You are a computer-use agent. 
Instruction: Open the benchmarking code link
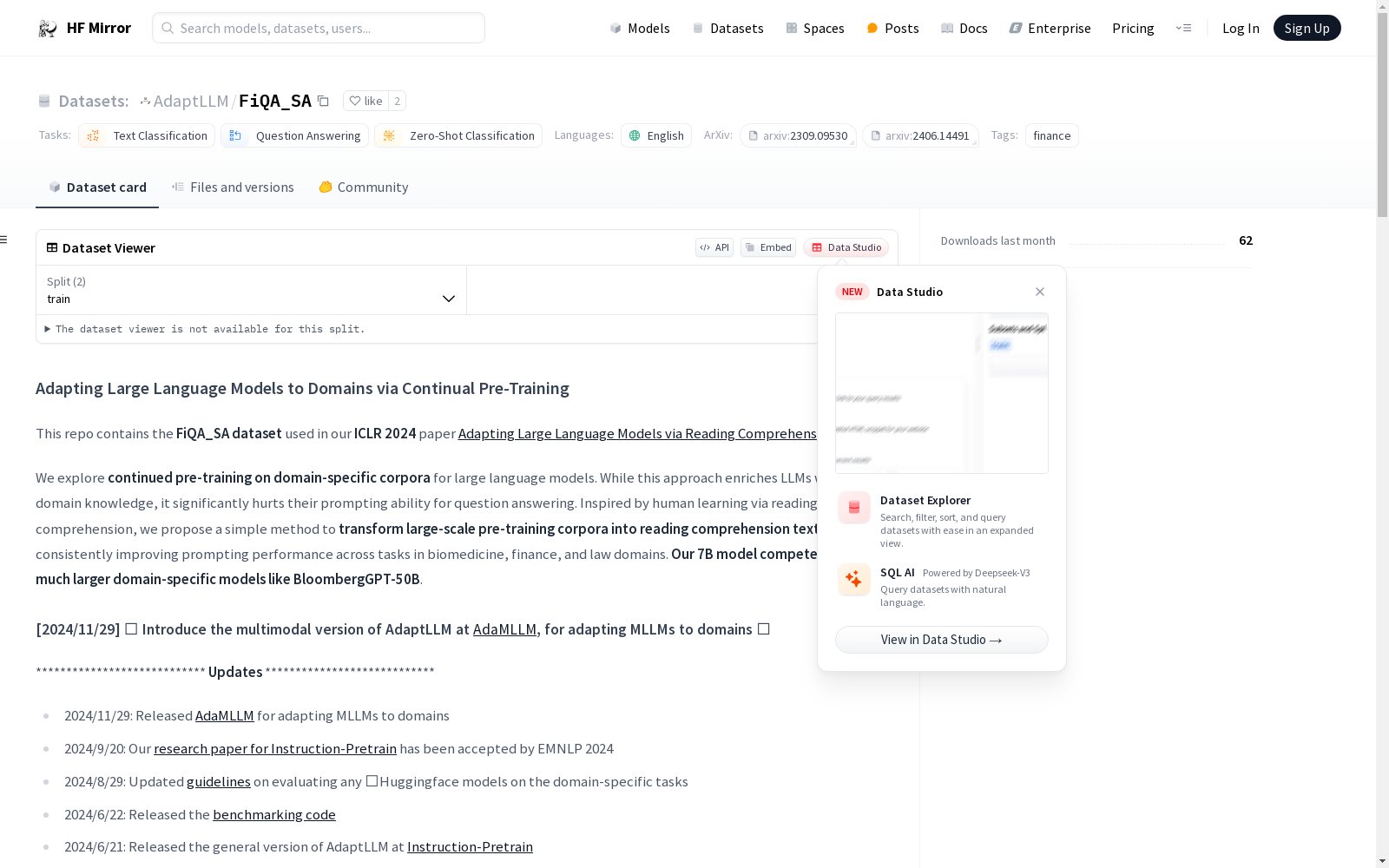click(274, 815)
